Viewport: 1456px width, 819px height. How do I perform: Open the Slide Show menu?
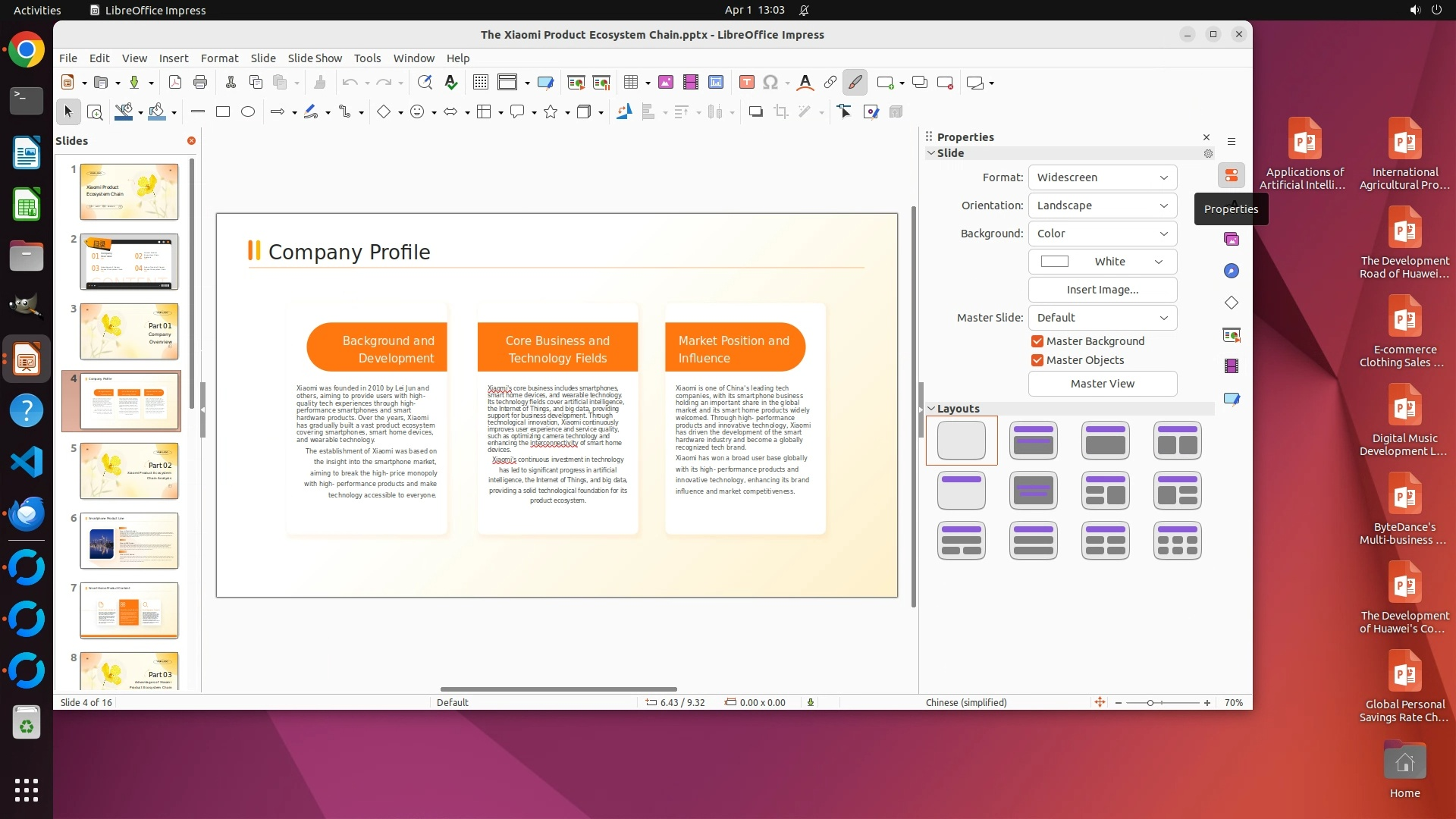click(x=315, y=58)
